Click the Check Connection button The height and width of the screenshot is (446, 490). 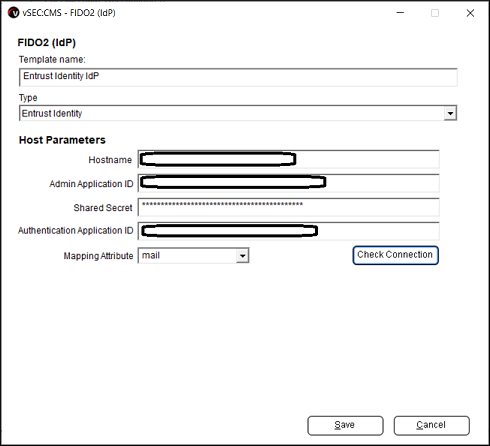[x=395, y=255]
